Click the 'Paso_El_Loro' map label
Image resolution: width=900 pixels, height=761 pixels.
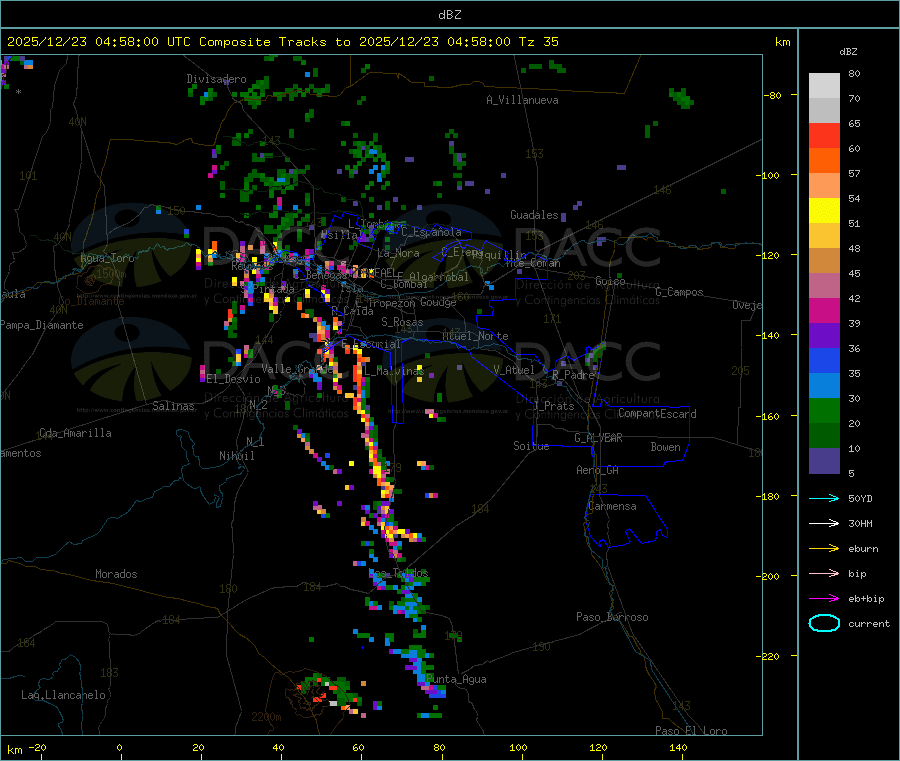coord(691,731)
